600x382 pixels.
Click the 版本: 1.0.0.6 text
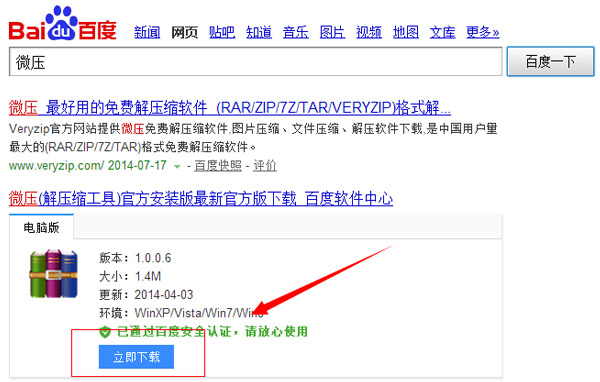coord(135,258)
